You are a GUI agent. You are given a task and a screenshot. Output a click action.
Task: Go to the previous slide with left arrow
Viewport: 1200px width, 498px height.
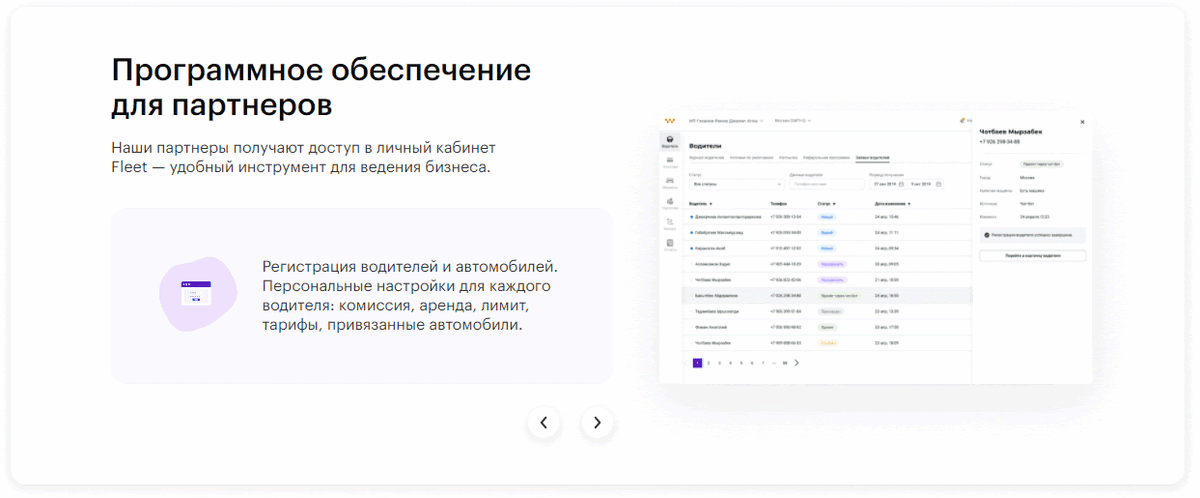point(543,423)
